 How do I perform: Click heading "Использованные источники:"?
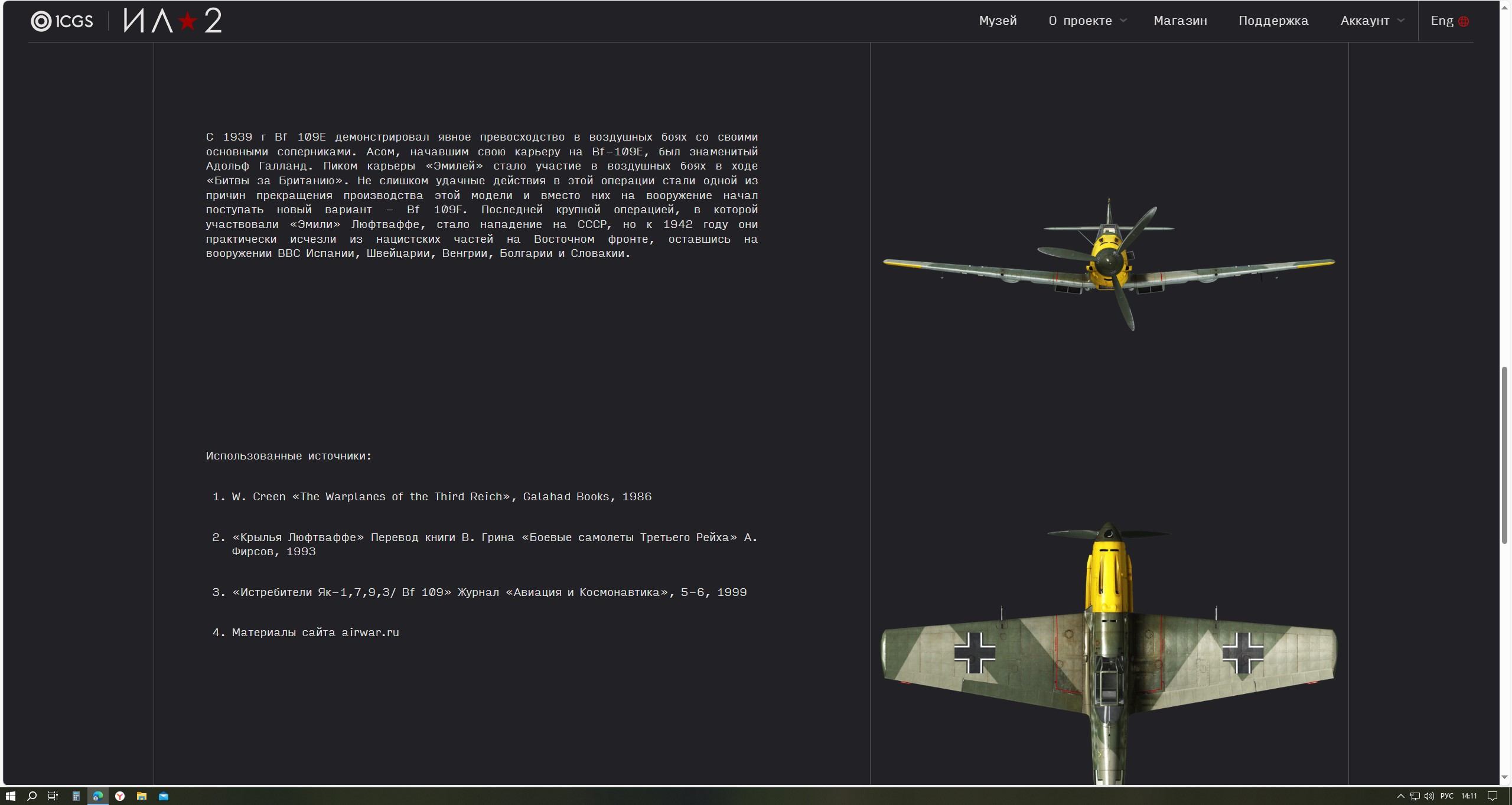[x=289, y=456]
